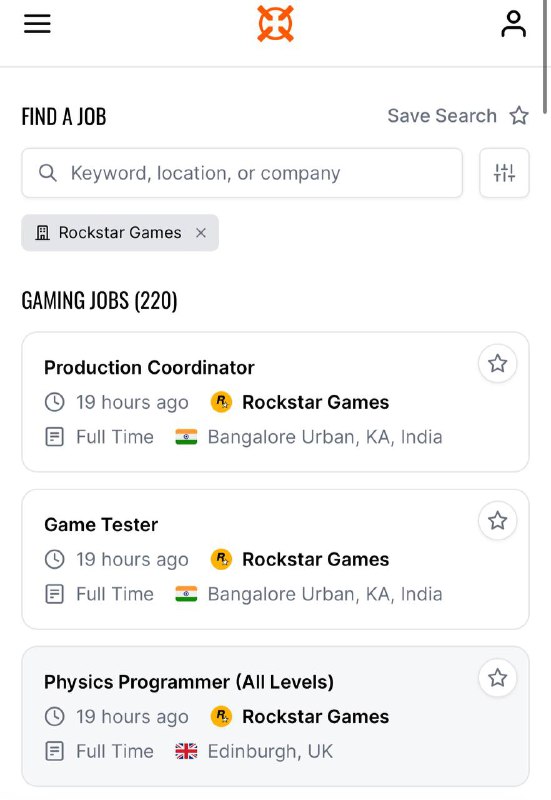Click Rockstar Games logo in Production Coordinator card

coord(221,402)
